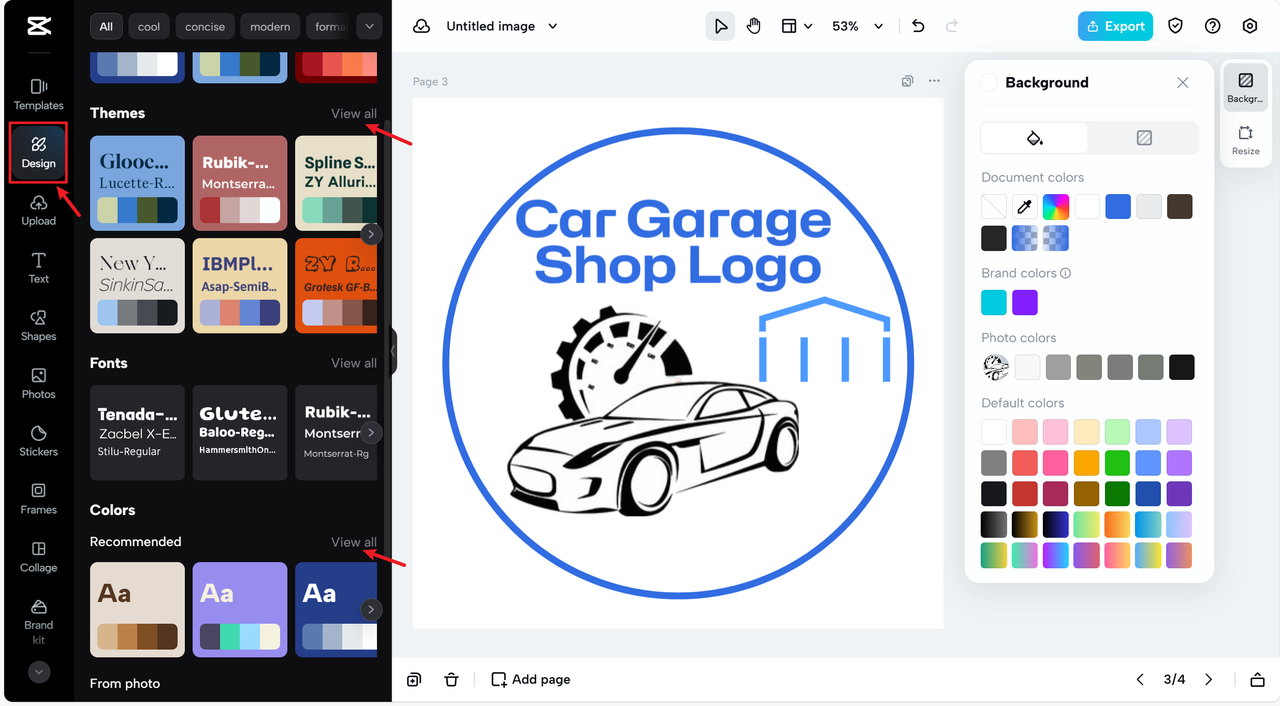Apply the Tenada font combination card
The image size is (1280, 706).
(x=137, y=433)
